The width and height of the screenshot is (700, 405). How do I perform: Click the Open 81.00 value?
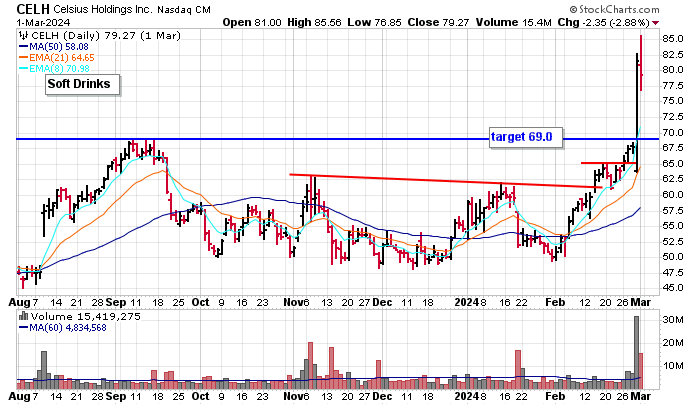[252, 22]
